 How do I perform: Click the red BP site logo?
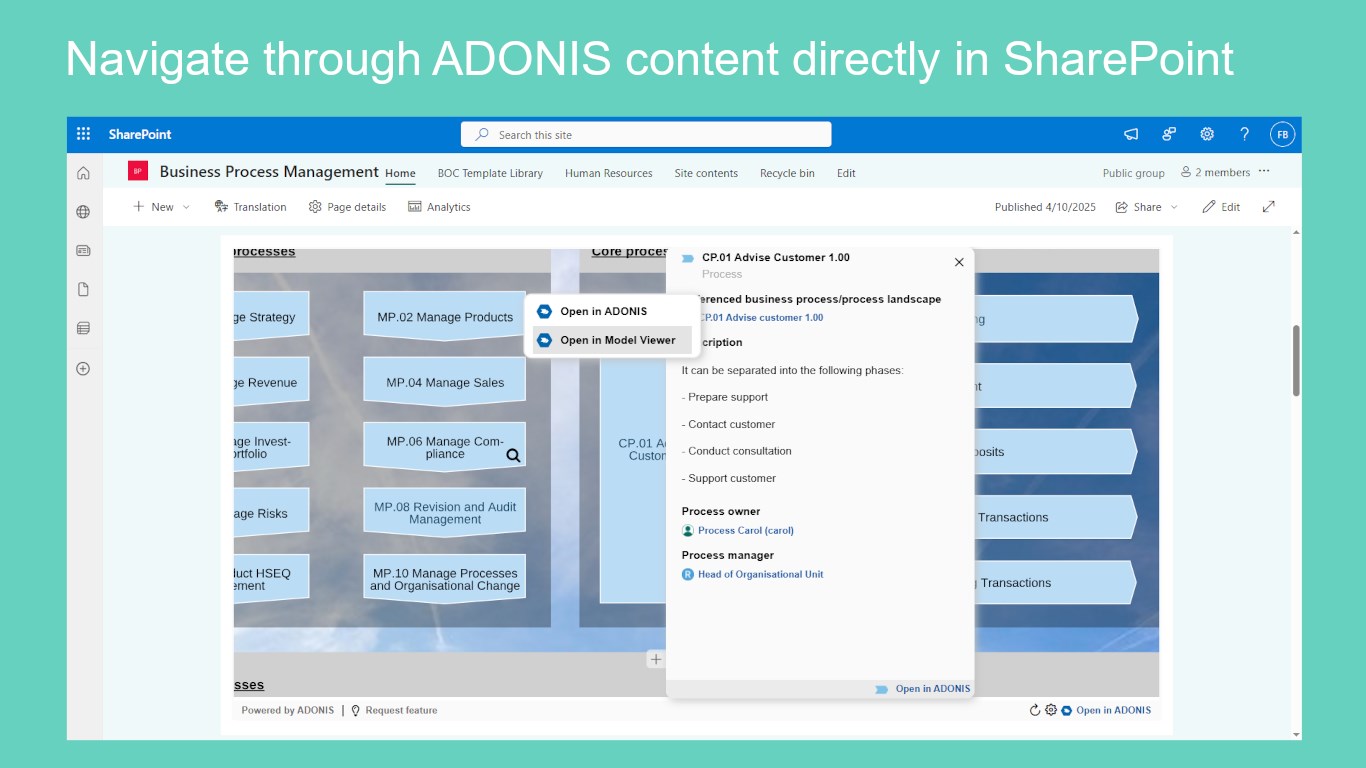click(x=138, y=171)
